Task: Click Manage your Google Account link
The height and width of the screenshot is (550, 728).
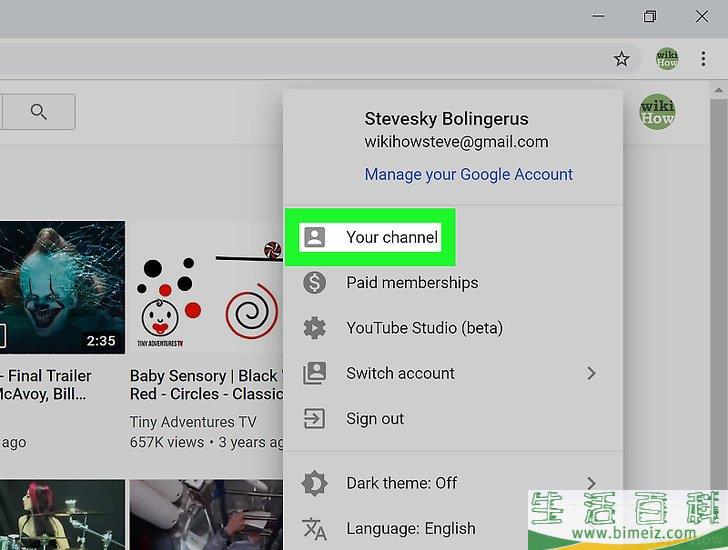Action: [x=468, y=175]
